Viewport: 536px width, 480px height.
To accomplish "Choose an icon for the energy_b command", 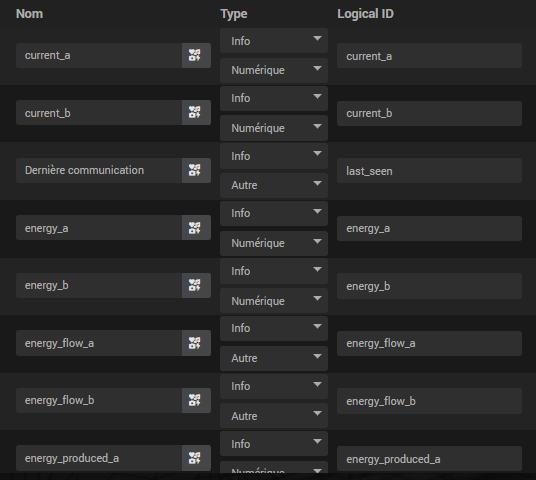I will point(196,285).
